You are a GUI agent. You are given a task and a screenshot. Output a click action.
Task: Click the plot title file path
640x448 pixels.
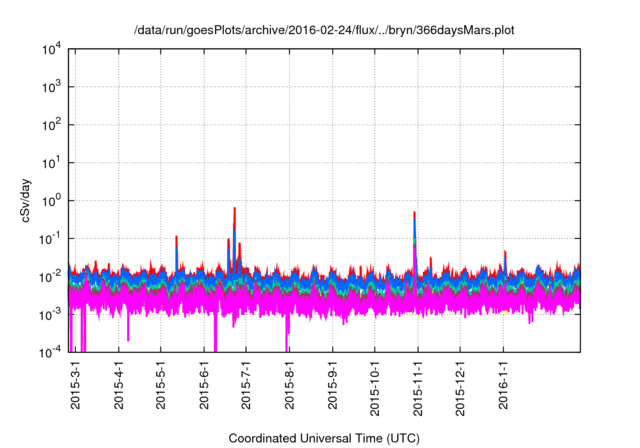324,30
